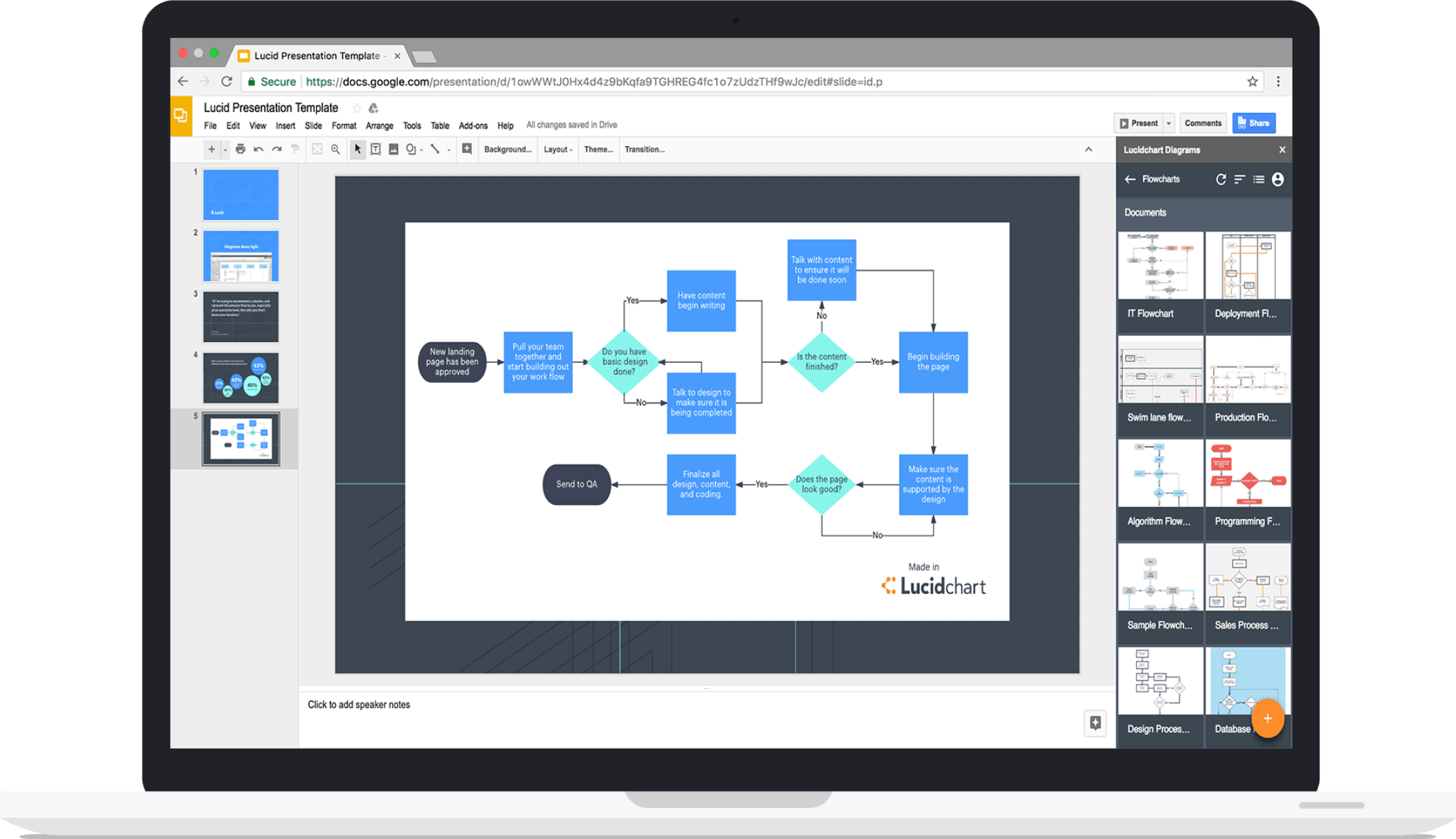Click the Add comment toolbar icon

[x=467, y=149]
